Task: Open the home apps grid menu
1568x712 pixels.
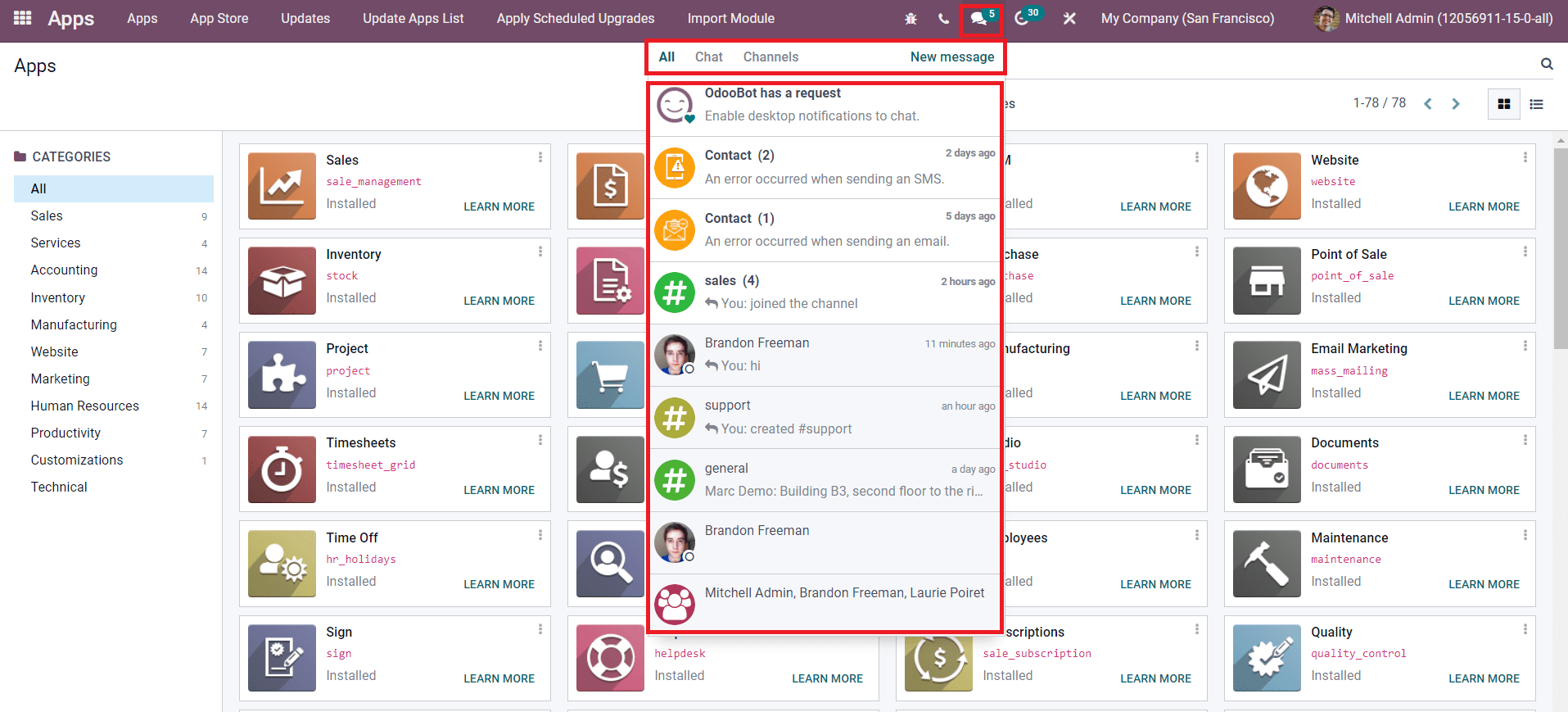Action: 23,18
